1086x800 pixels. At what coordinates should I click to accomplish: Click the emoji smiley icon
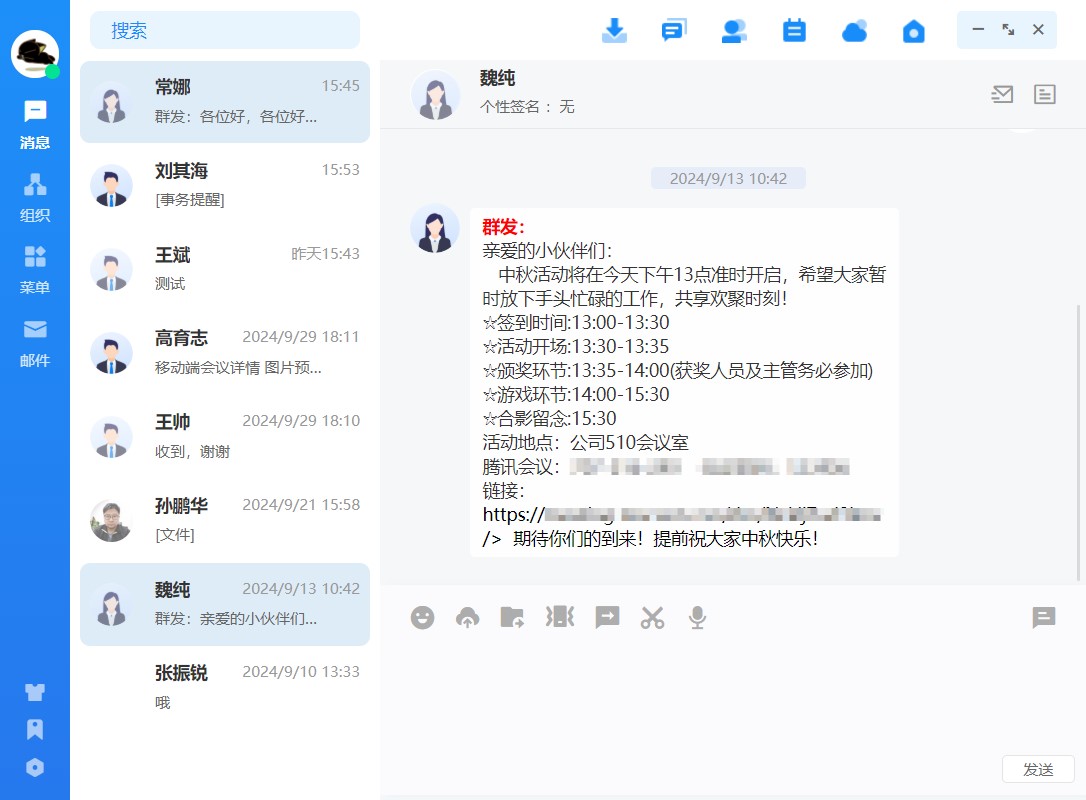(x=423, y=617)
